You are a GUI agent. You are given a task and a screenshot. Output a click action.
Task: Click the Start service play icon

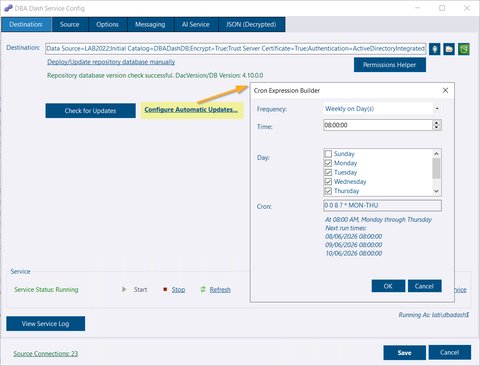point(124,289)
